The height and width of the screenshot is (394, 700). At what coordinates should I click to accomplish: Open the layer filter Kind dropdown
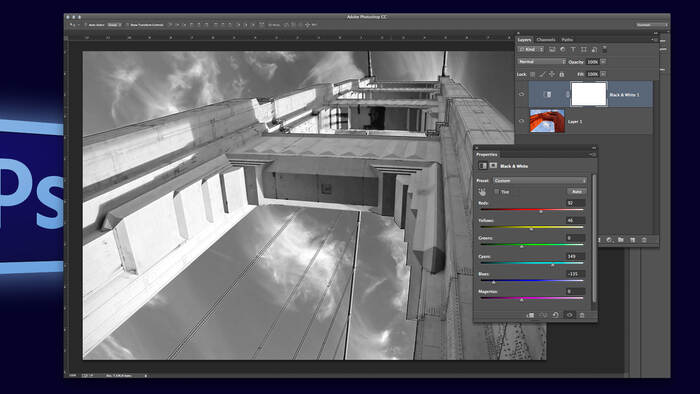tap(531, 50)
